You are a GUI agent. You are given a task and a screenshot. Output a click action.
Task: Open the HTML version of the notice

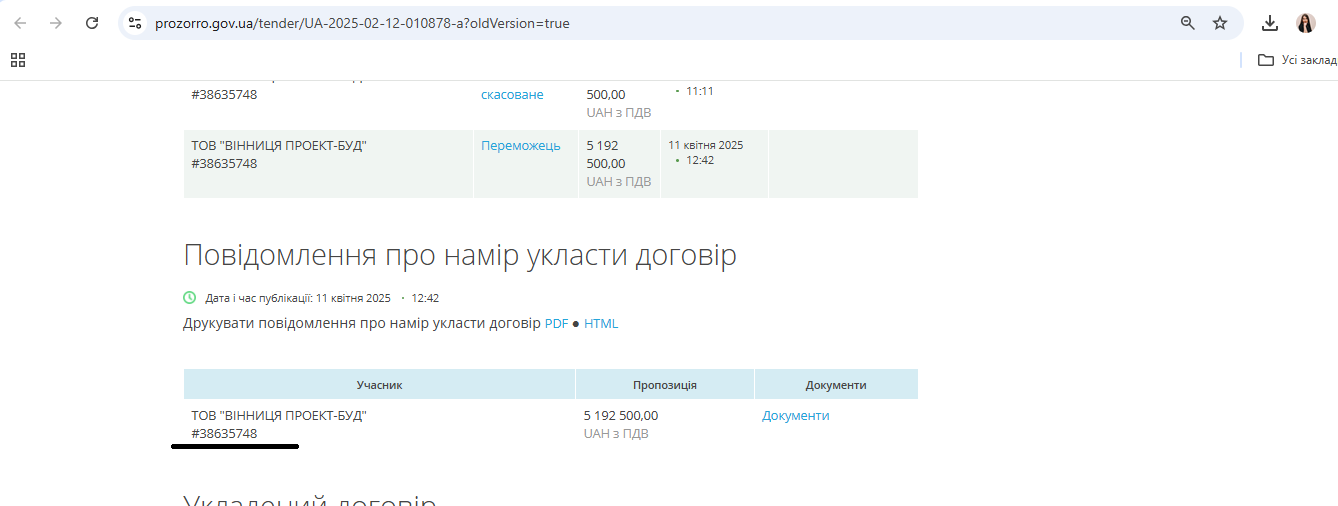(x=601, y=324)
